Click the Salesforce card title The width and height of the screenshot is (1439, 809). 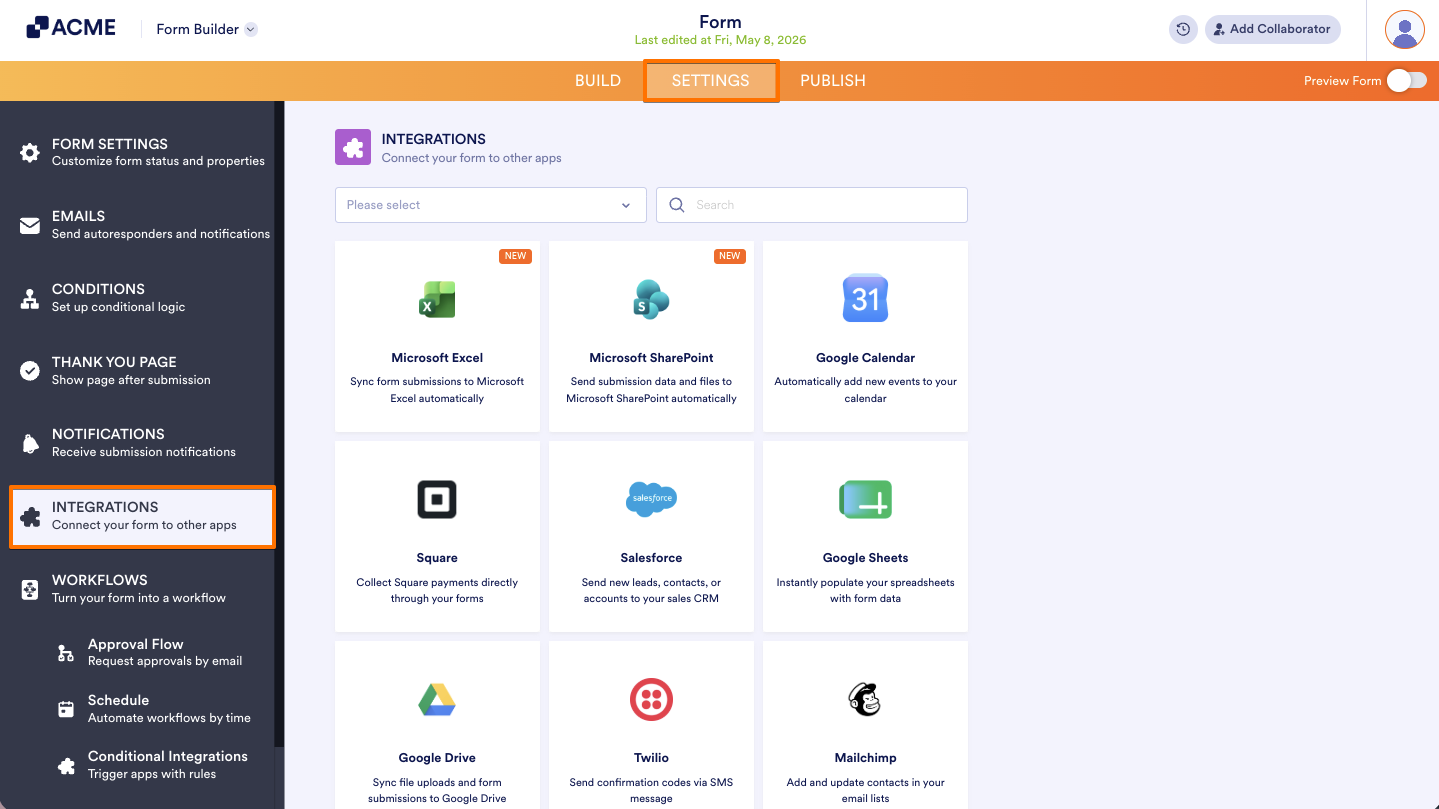point(651,558)
